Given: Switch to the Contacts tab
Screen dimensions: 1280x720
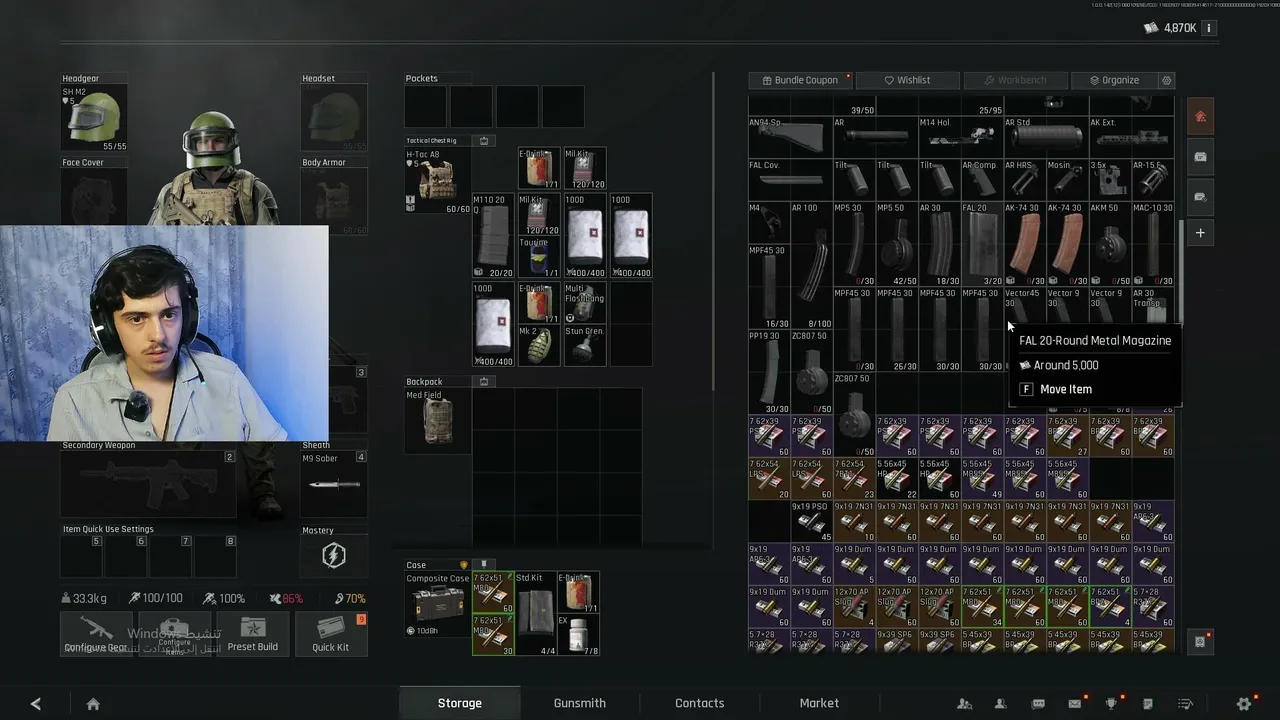Looking at the screenshot, I should point(700,703).
